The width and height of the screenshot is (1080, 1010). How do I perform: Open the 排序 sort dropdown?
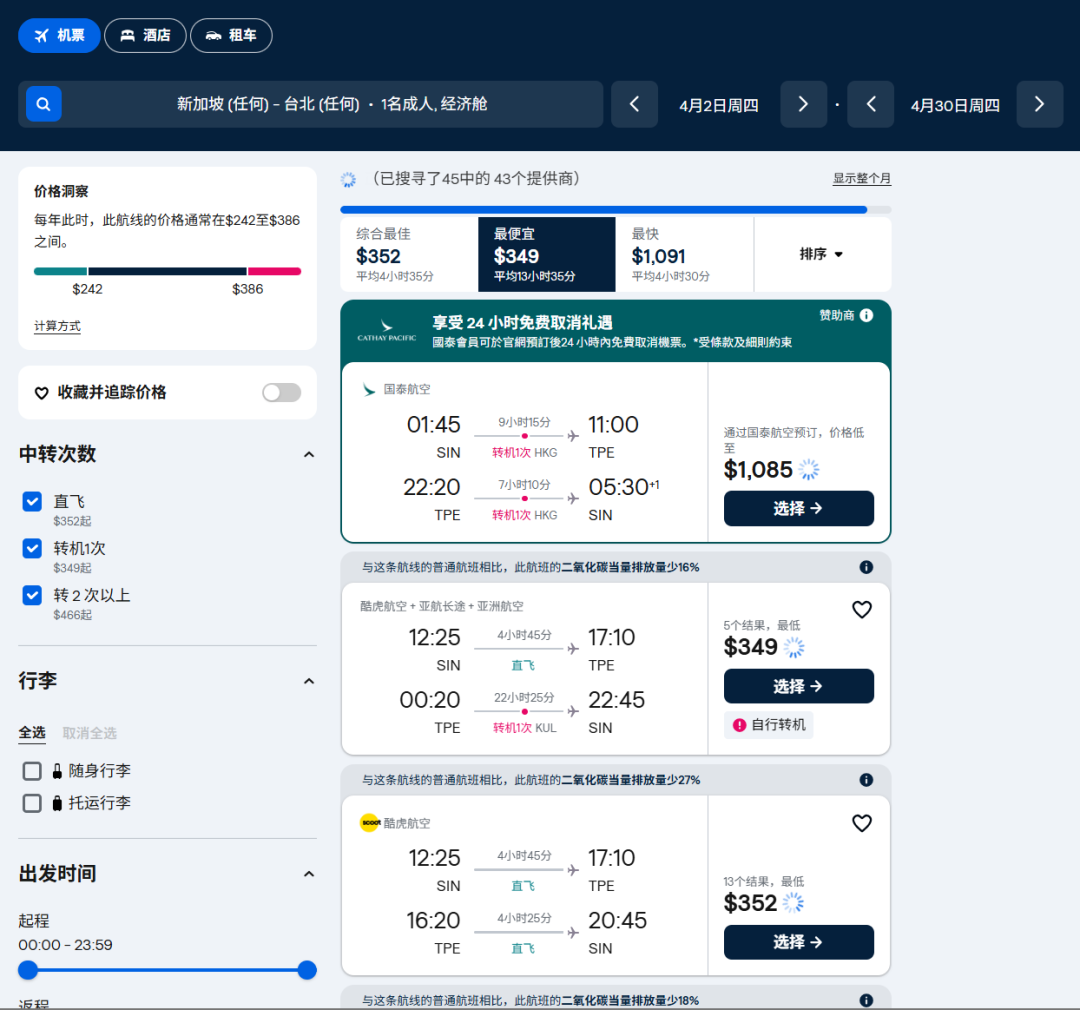(821, 254)
